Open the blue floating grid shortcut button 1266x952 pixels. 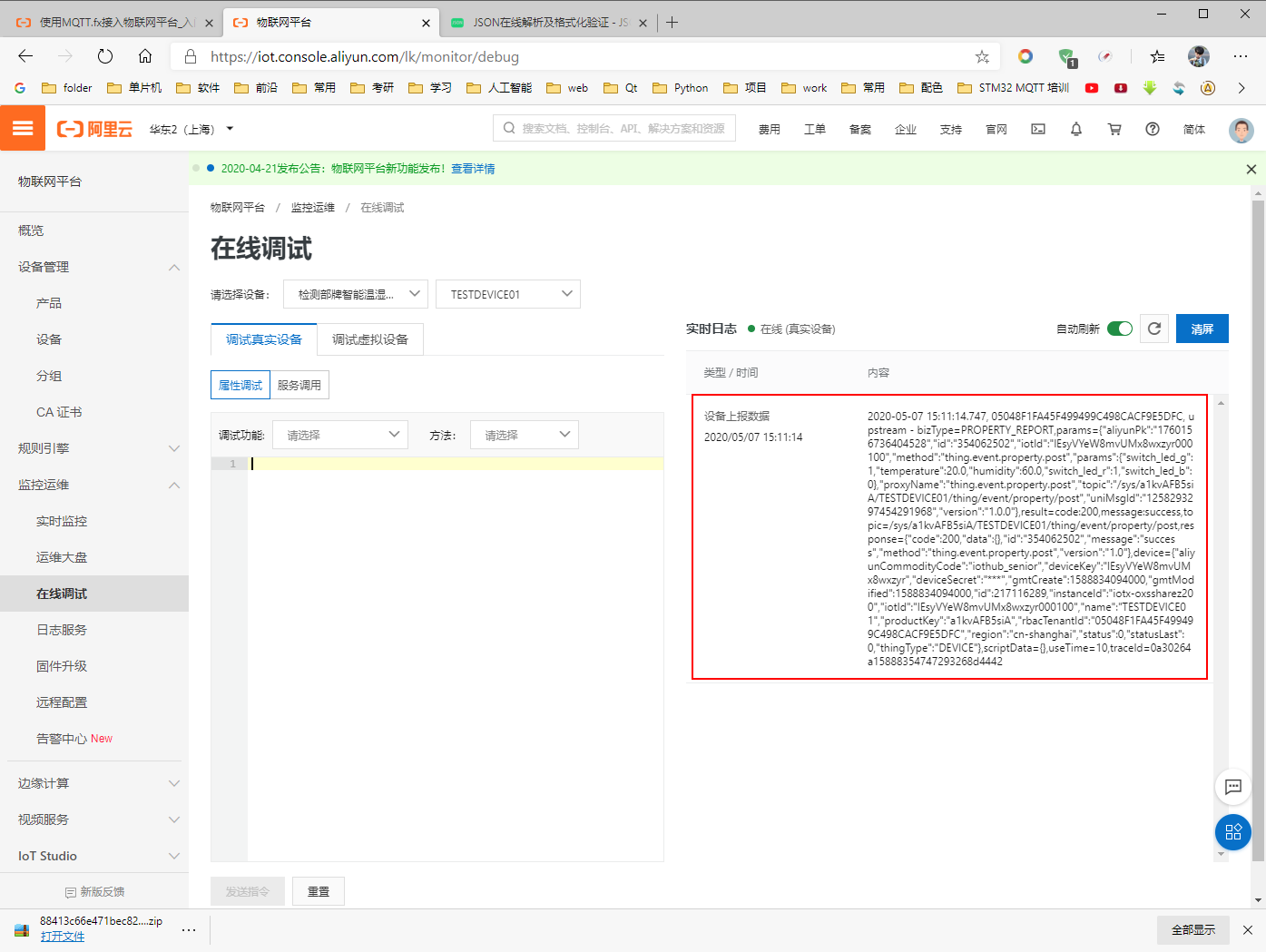1233,832
